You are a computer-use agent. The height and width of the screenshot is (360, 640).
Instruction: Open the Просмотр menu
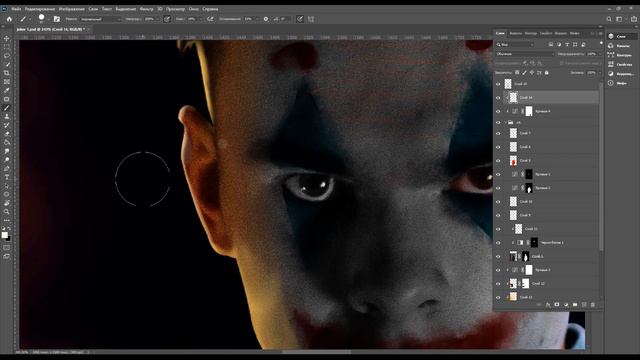pyautogui.click(x=176, y=9)
